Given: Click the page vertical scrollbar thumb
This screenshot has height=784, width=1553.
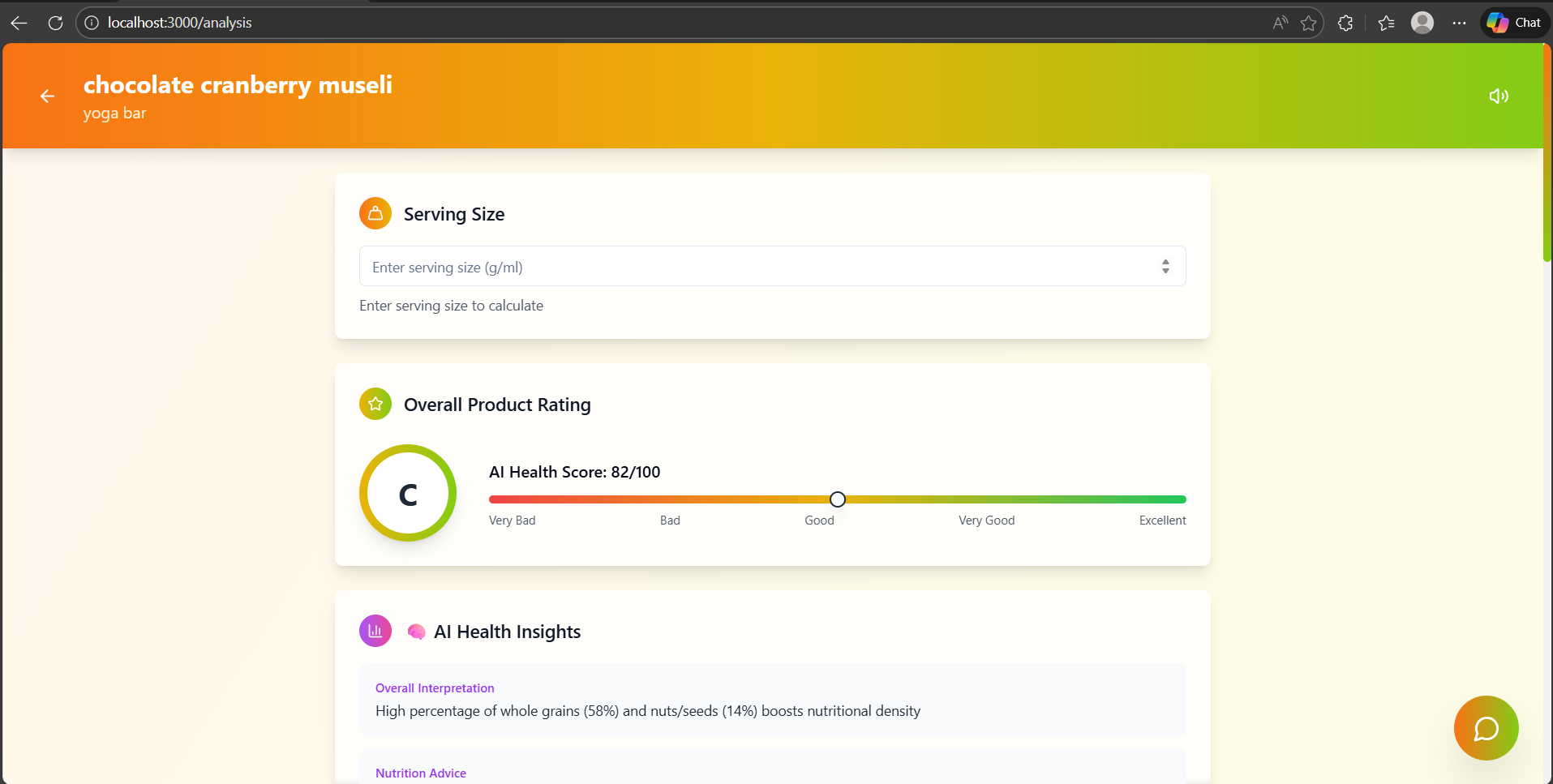Looking at the screenshot, I should [x=1547, y=152].
